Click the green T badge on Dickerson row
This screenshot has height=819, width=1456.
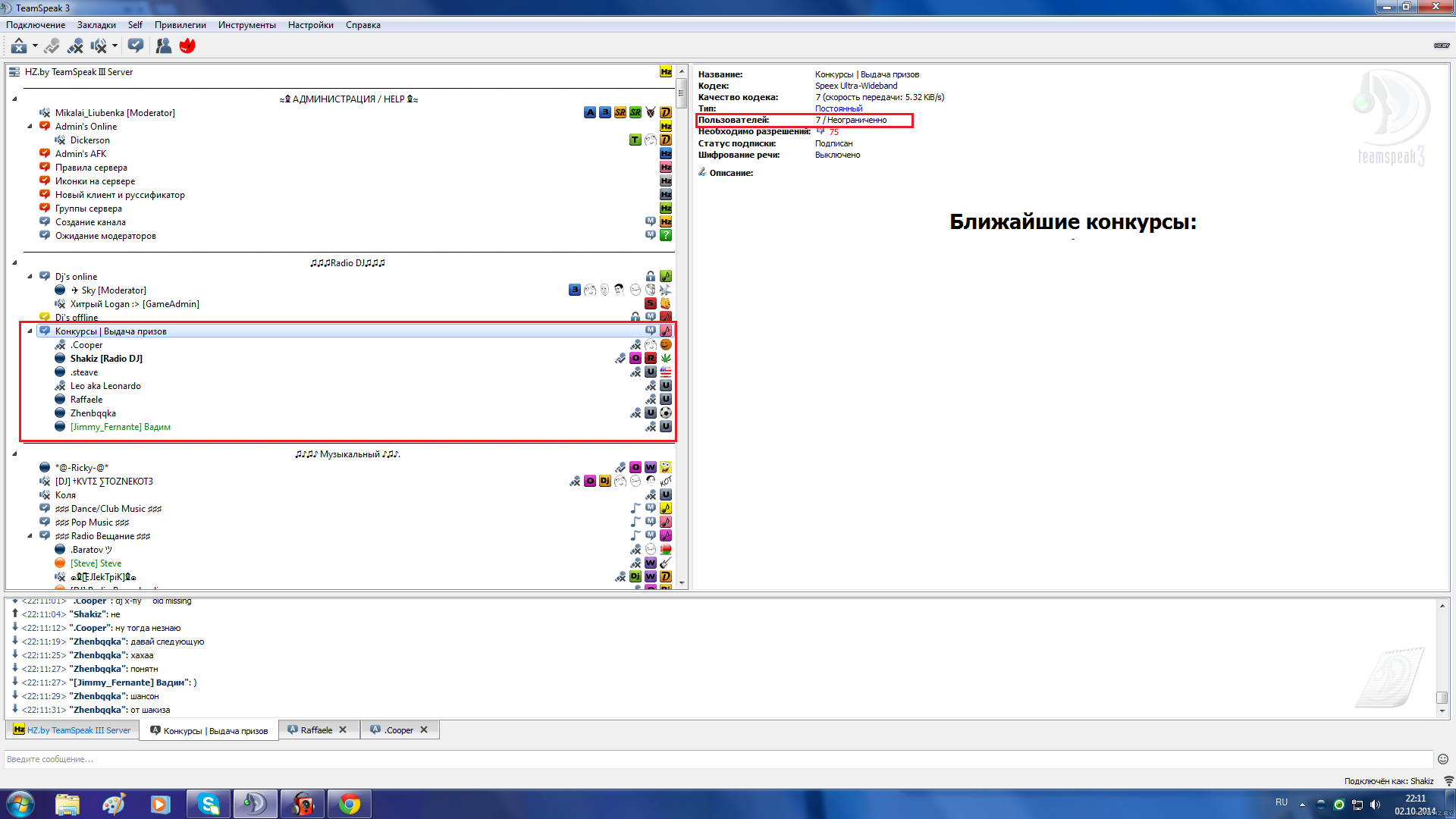[x=635, y=140]
